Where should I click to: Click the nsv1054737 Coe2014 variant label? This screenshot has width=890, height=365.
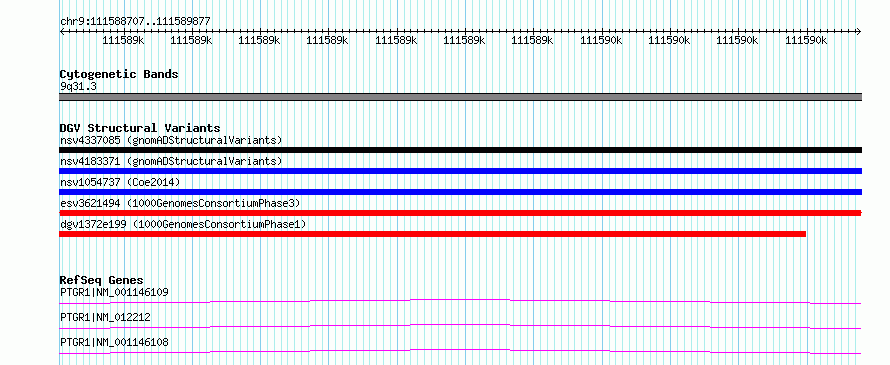(x=119, y=182)
